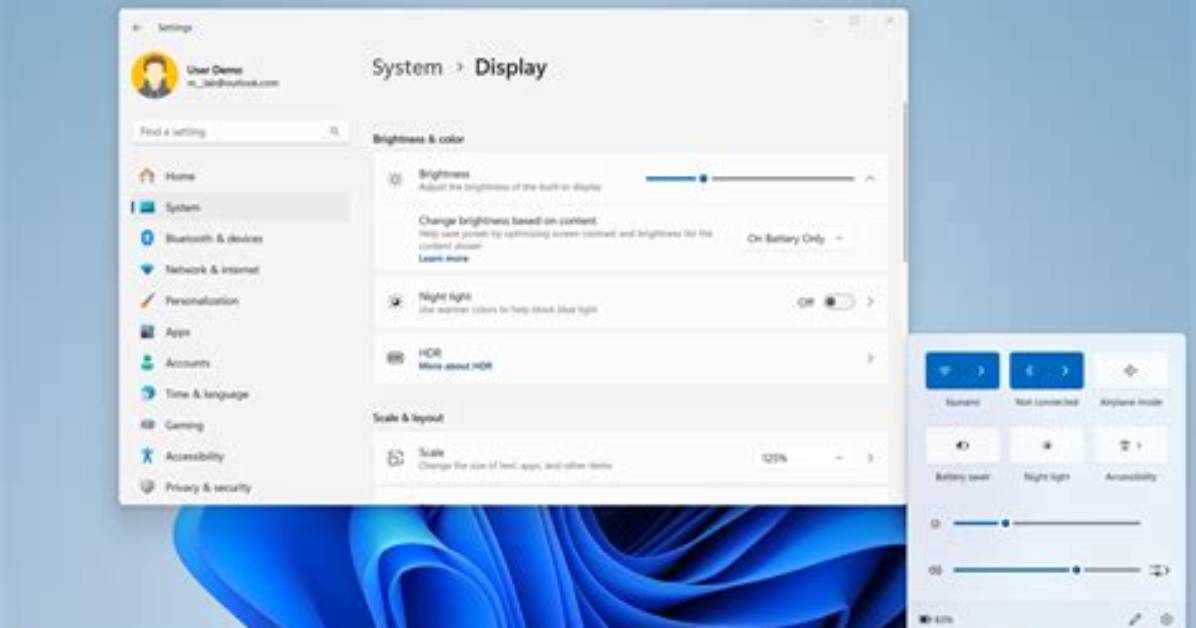Open the Scale page using its chevron
The height and width of the screenshot is (628, 1196).
(870, 458)
